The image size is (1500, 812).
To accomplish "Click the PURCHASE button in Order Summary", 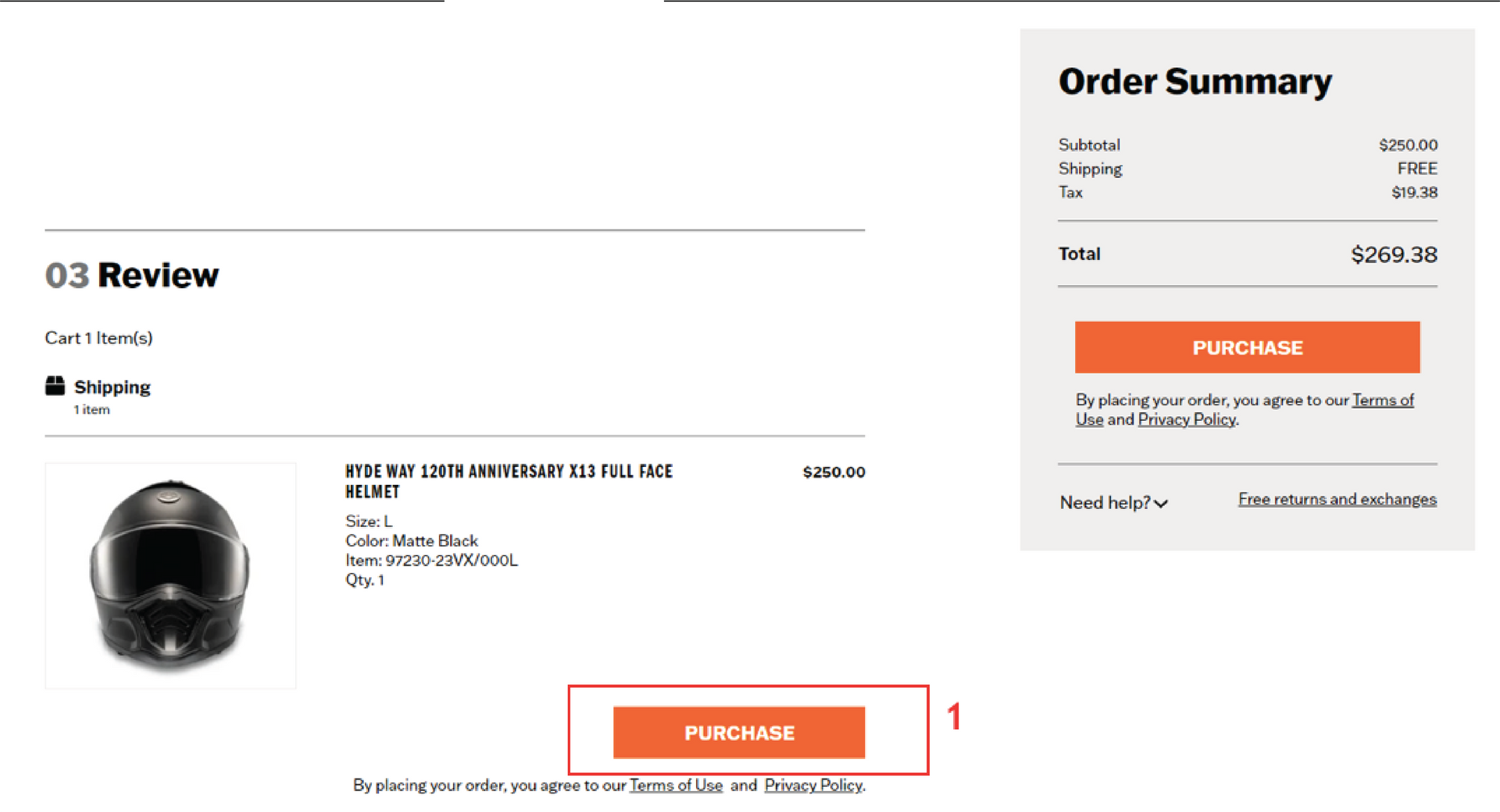I will (1247, 347).
